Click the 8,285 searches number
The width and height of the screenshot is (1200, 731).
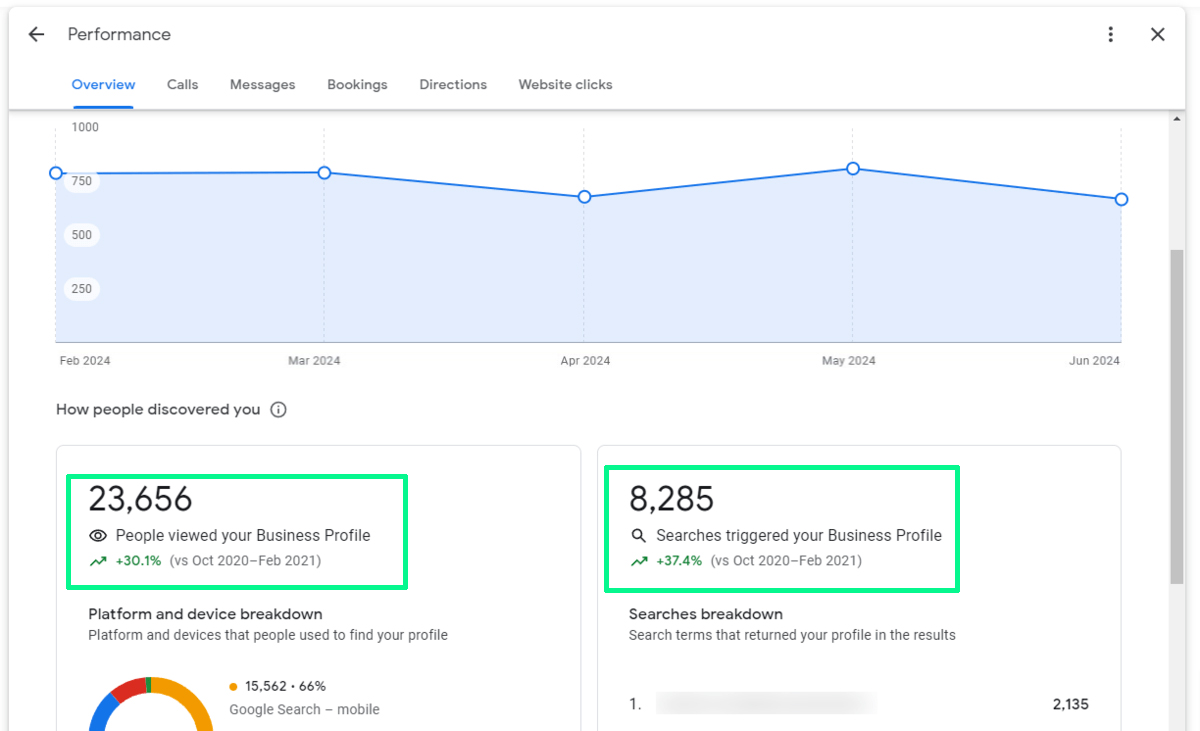[x=672, y=498]
